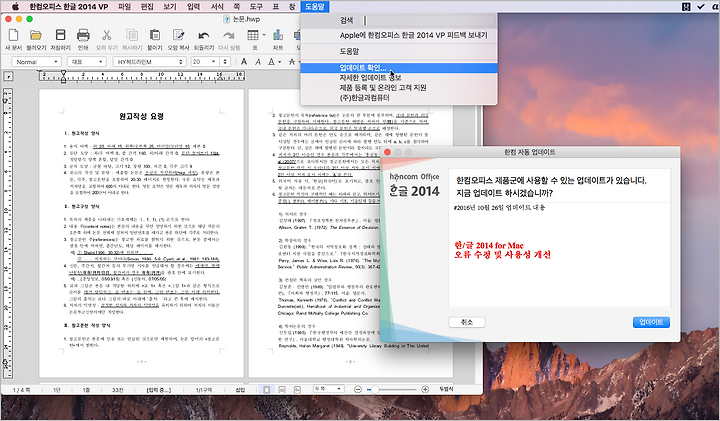Click the 업데이트 button in update dialog
This screenshot has height=421, width=720.
click(x=651, y=322)
